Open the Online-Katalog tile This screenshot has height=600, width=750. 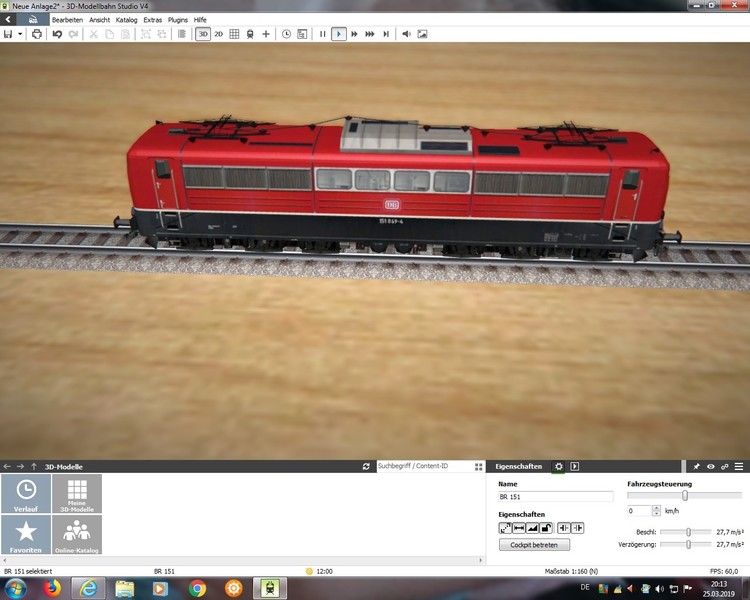(77, 535)
